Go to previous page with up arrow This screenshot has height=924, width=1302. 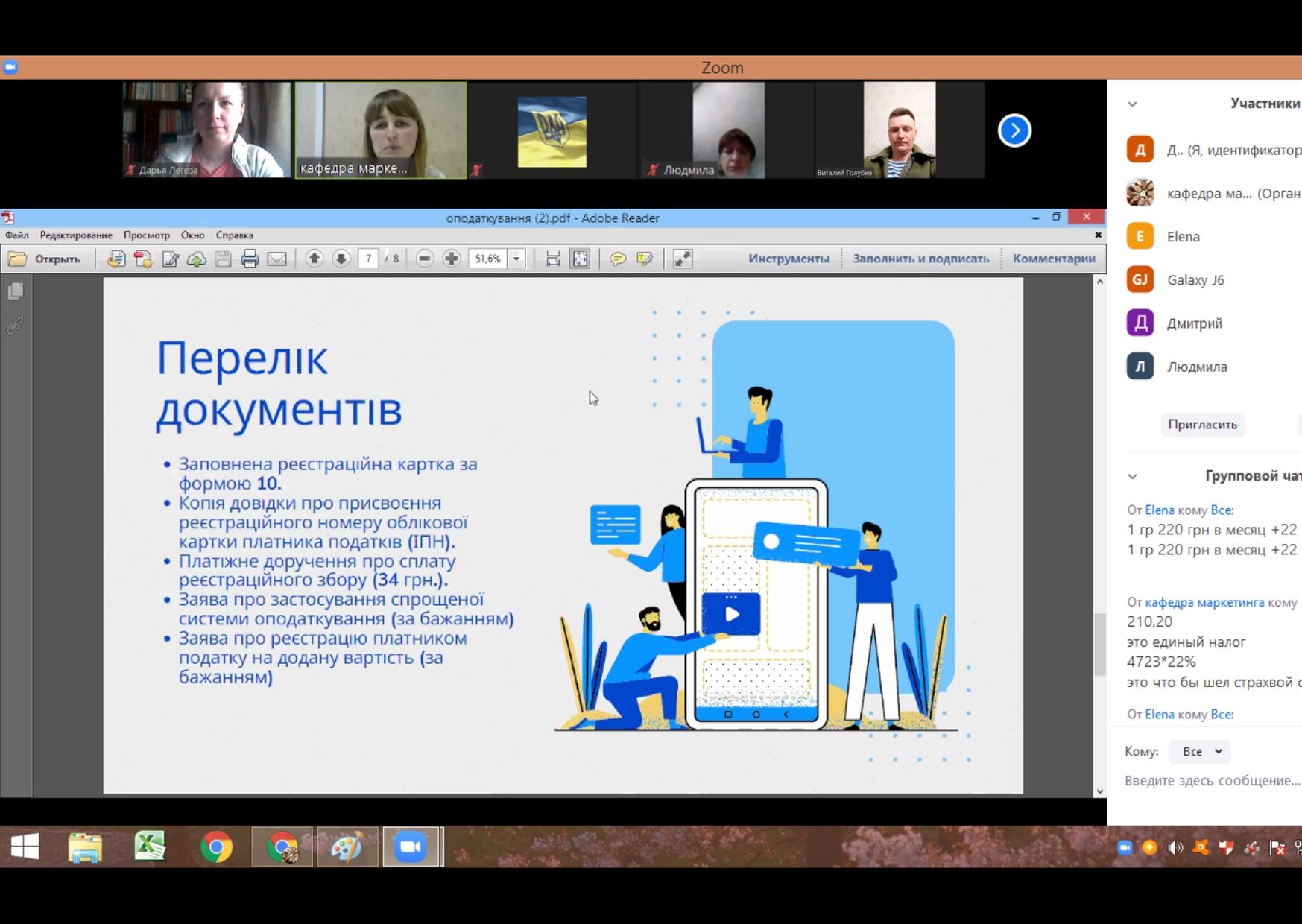click(x=315, y=259)
